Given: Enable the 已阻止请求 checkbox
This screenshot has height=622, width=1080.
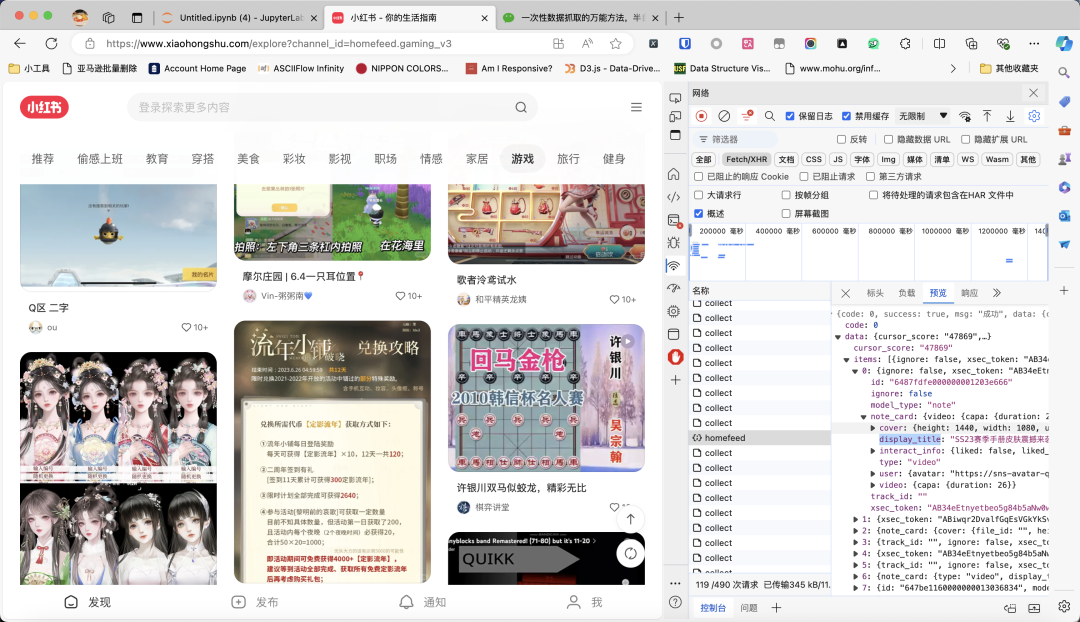Looking at the screenshot, I should (x=804, y=176).
